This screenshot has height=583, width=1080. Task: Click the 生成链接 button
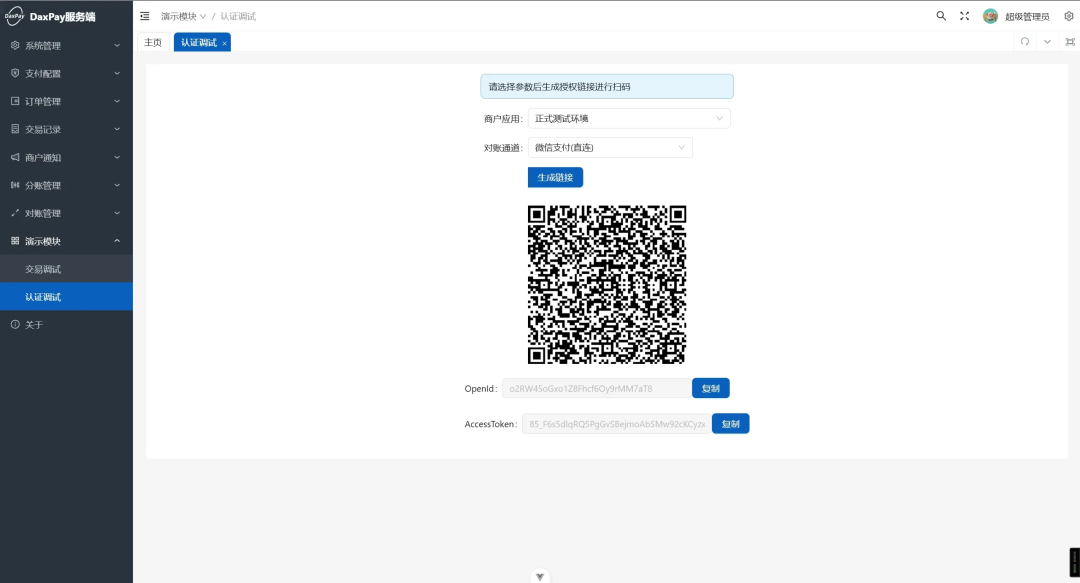pos(555,177)
